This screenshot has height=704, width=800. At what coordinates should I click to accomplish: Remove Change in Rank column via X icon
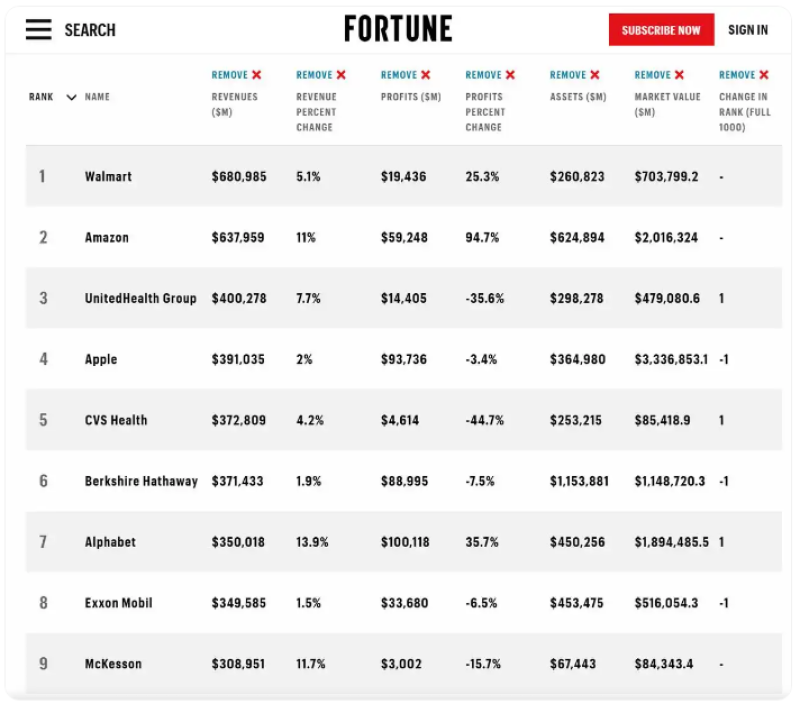pyautogui.click(x=764, y=75)
